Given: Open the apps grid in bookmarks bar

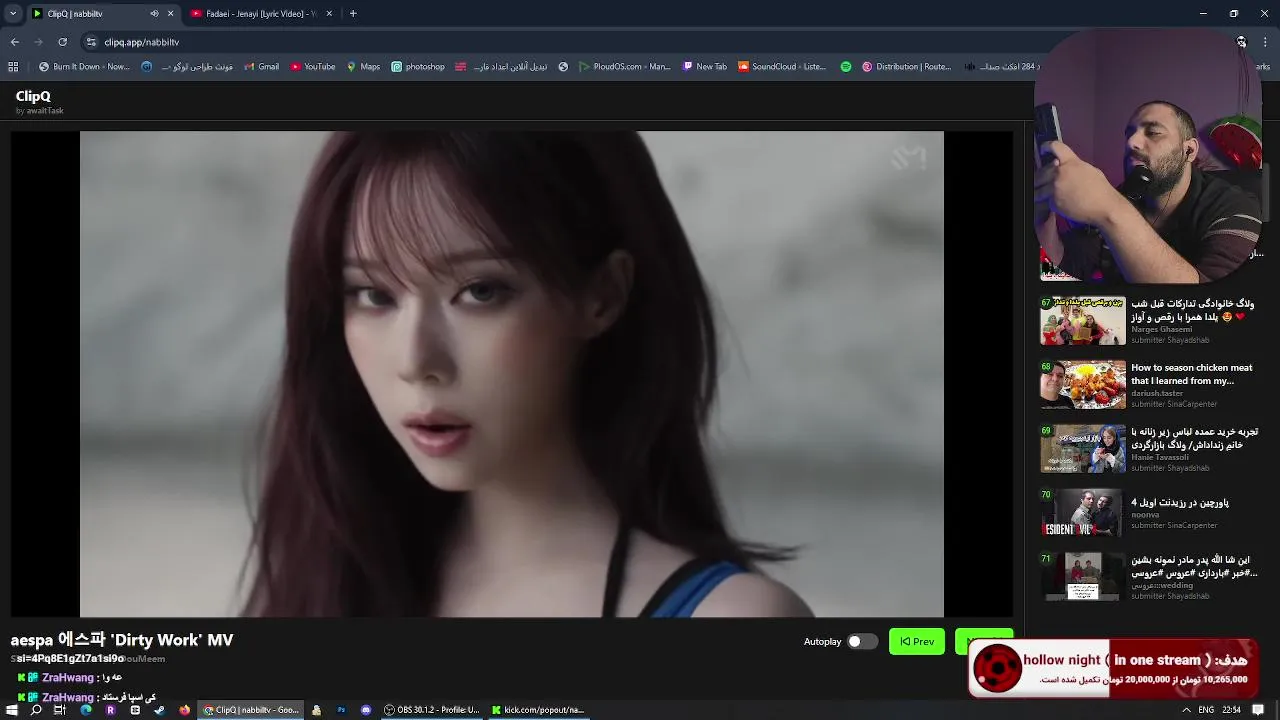Looking at the screenshot, I should (x=13, y=67).
